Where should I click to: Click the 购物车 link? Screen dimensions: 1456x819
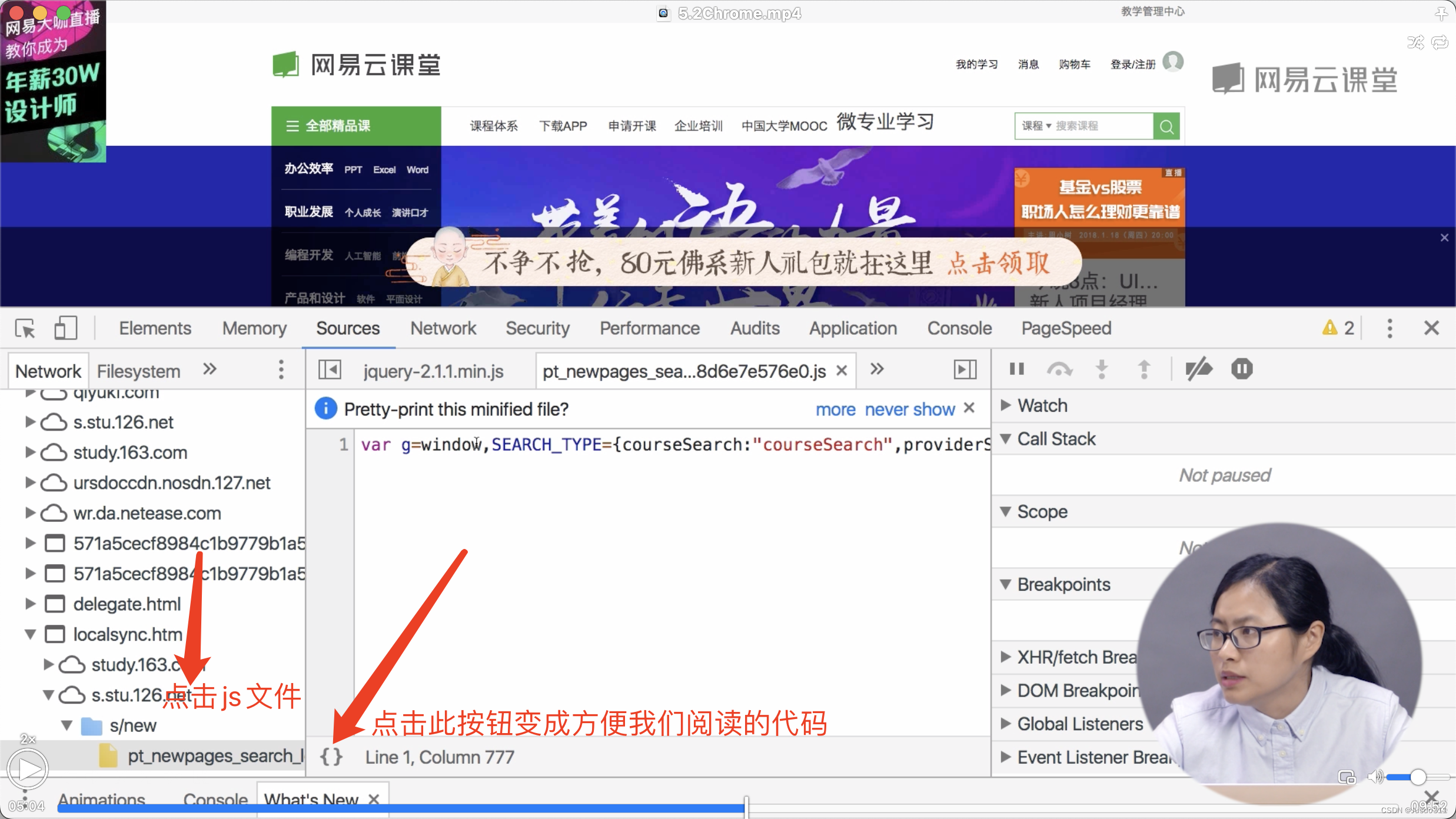pos(1075,64)
